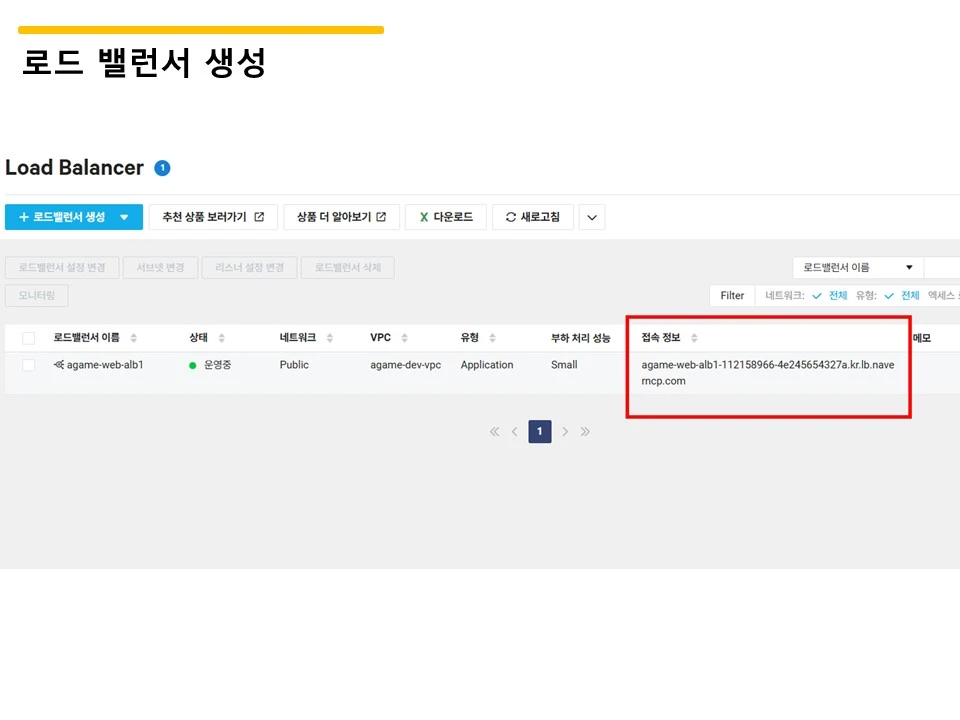Viewport: 960px width, 720px height.
Task: Jump to the last page with double-arrow
Action: 586,431
